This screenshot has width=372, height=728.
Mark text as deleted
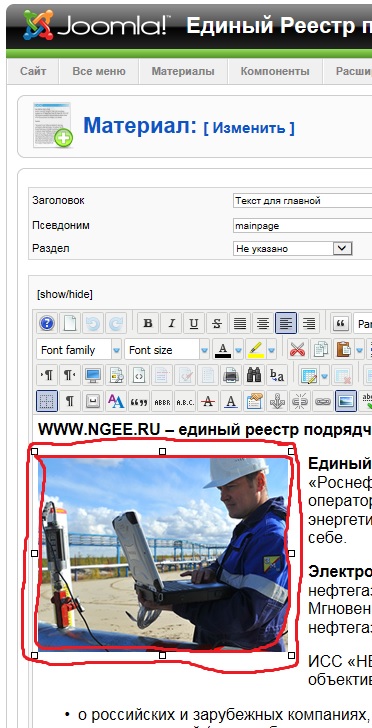[208, 401]
